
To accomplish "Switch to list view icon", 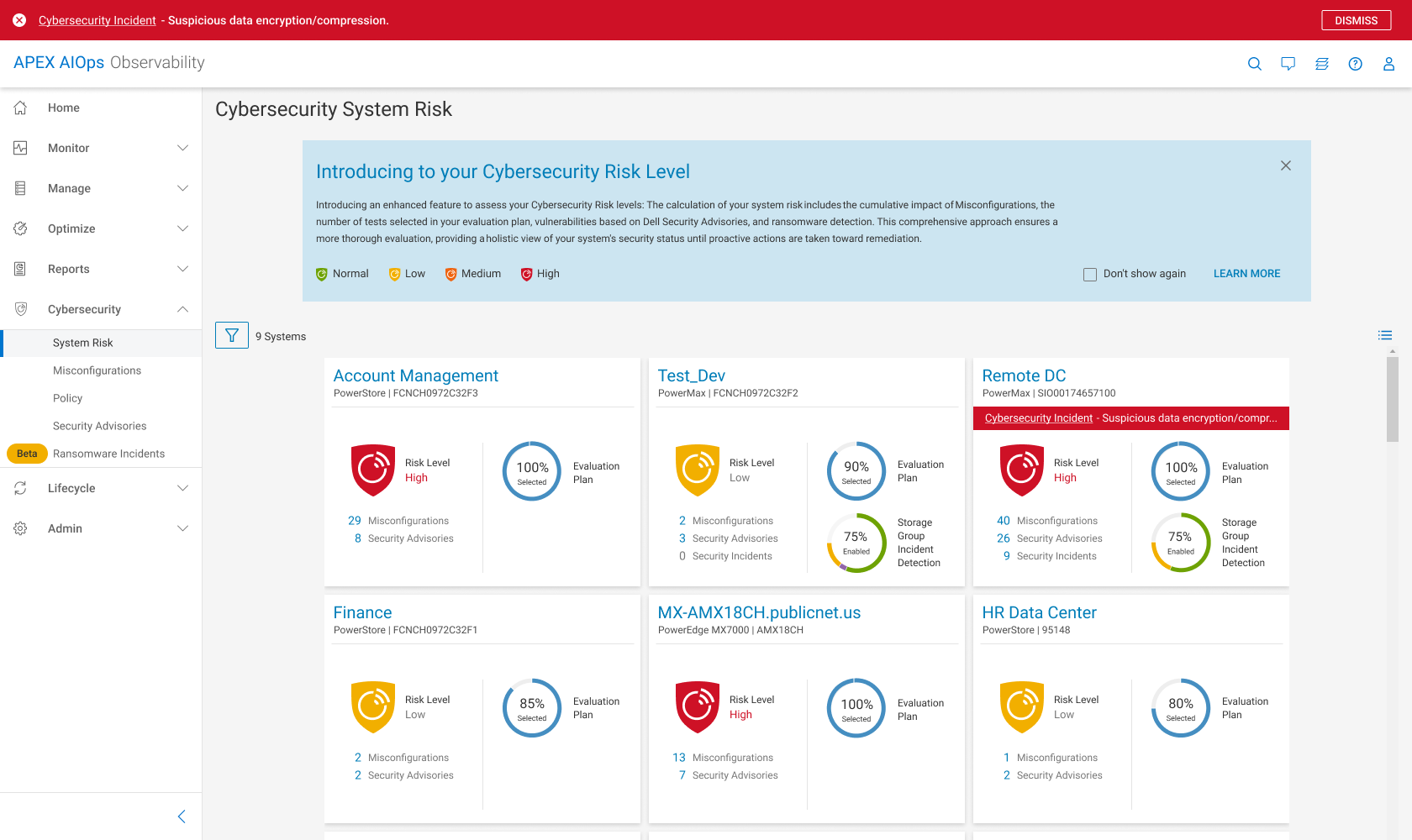I will pyautogui.click(x=1385, y=335).
